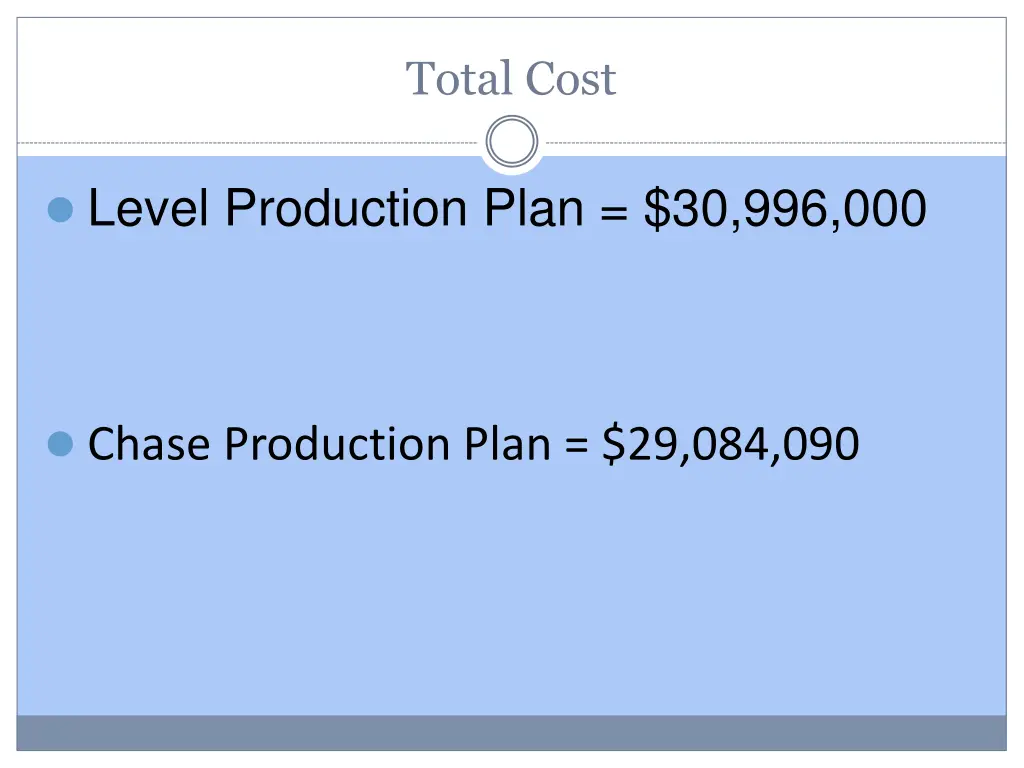
Task: Click "Production" in the Chase Production Plan line
Action: point(339,444)
